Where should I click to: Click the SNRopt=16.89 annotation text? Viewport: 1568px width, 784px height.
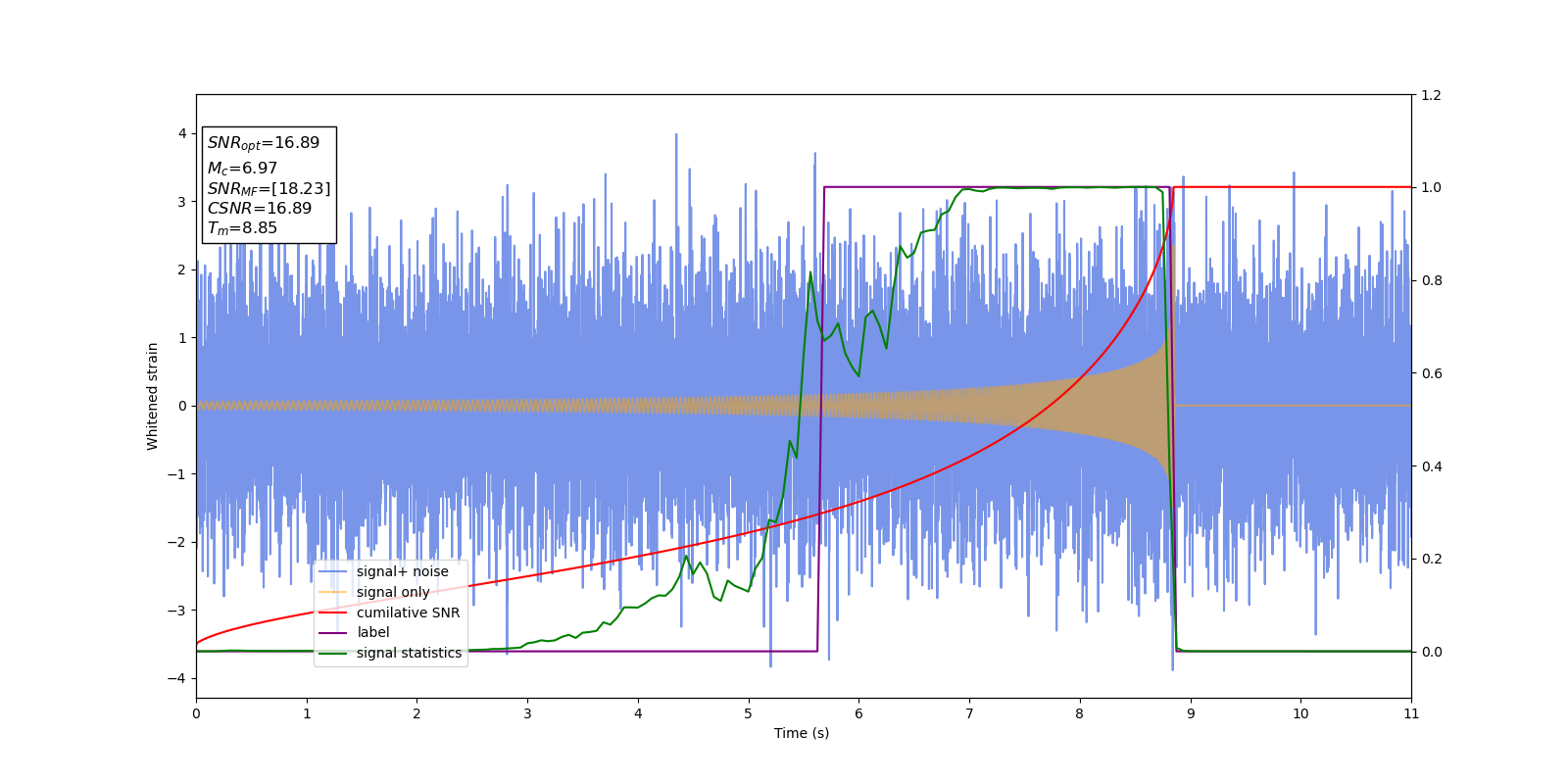(x=264, y=143)
